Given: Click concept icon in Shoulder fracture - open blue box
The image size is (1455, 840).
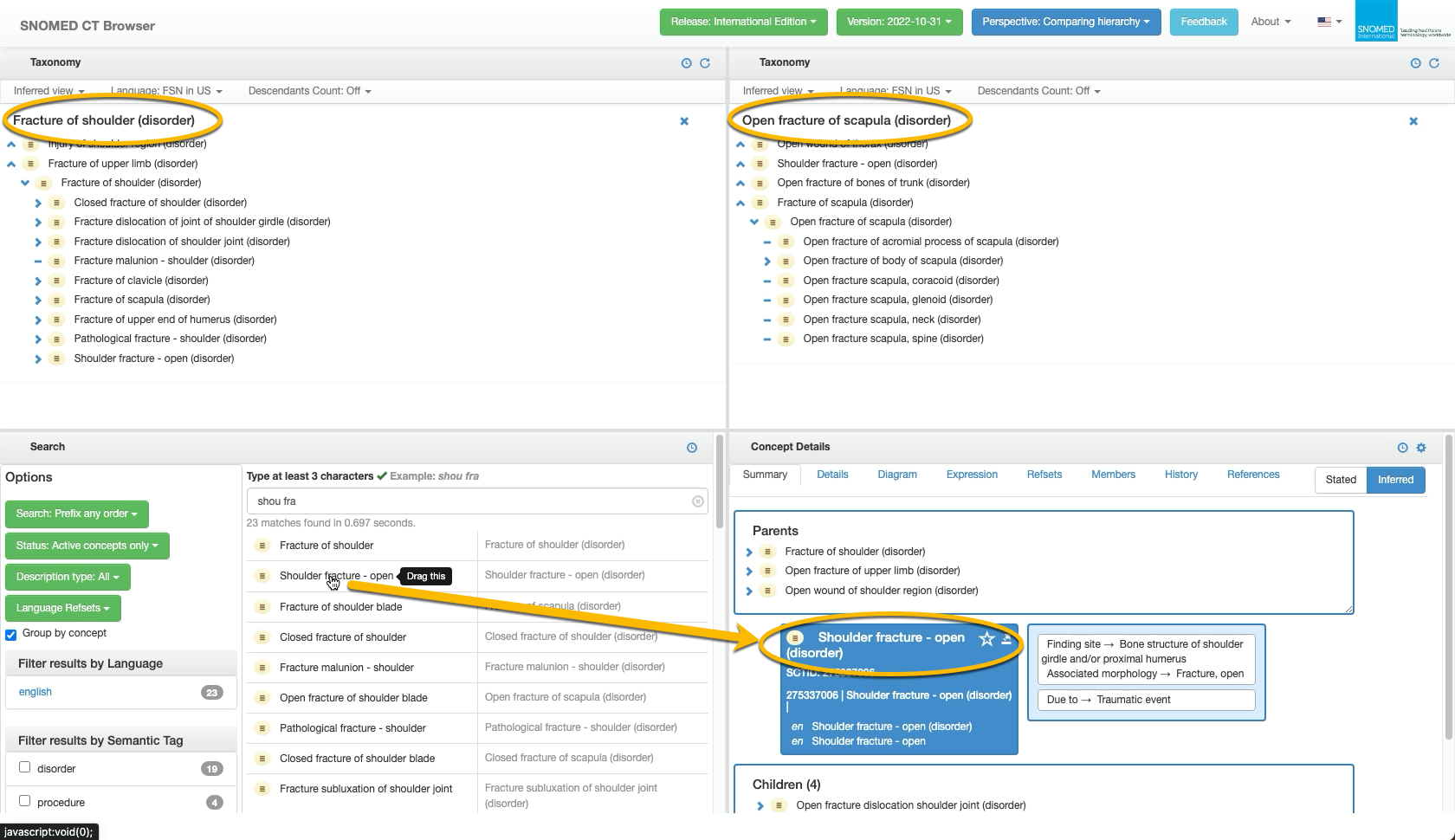Looking at the screenshot, I should click(795, 638).
